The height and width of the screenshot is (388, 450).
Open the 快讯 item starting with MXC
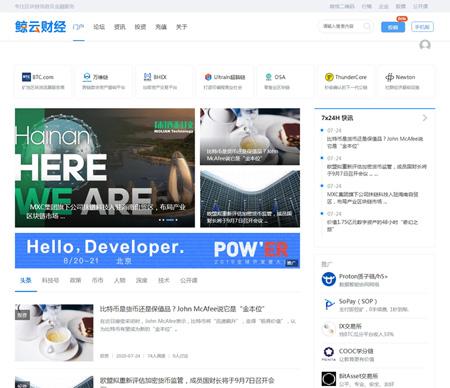373,198
